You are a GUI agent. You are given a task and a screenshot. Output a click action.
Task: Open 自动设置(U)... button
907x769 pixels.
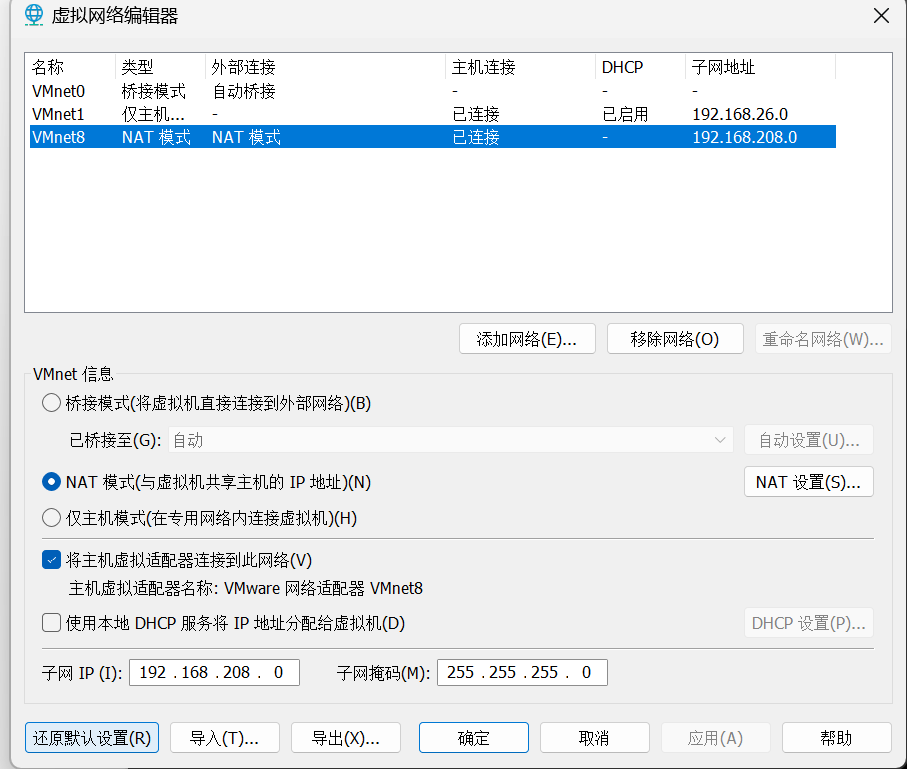tap(809, 440)
